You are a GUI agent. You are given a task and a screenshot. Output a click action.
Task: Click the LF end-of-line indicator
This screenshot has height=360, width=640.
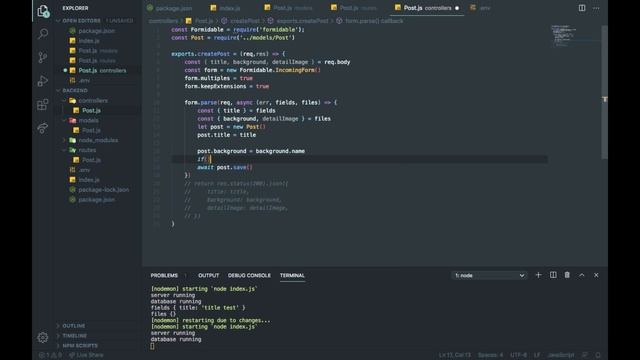537,355
